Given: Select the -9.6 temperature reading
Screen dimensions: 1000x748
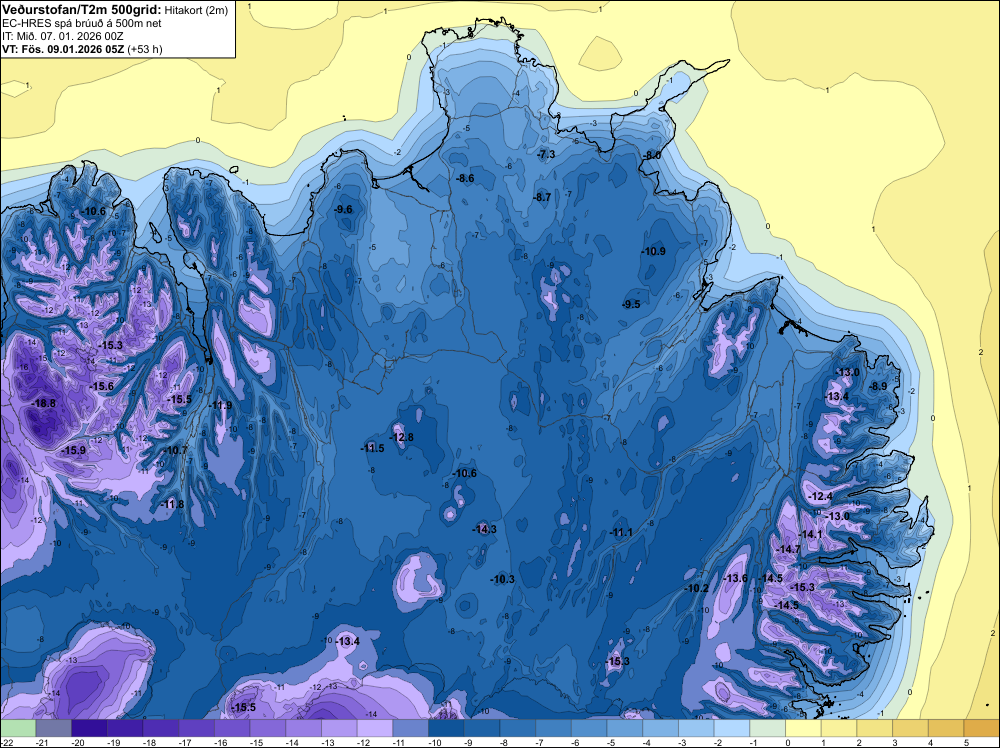Looking at the screenshot, I should tap(343, 209).
